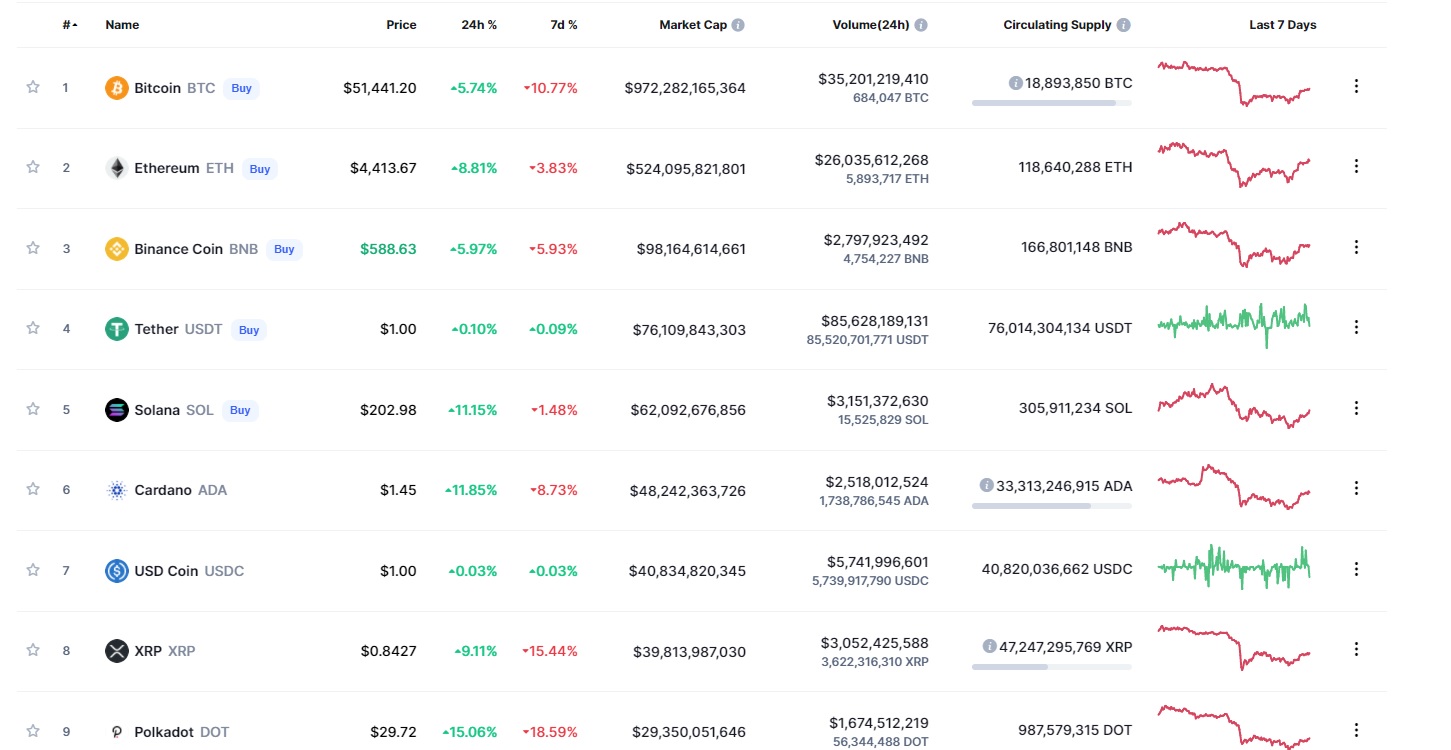Click the Polkadot logo icon

[x=117, y=732]
